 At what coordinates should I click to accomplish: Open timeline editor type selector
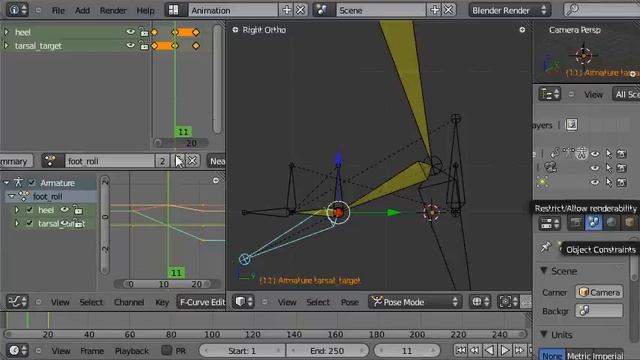pos(17,350)
